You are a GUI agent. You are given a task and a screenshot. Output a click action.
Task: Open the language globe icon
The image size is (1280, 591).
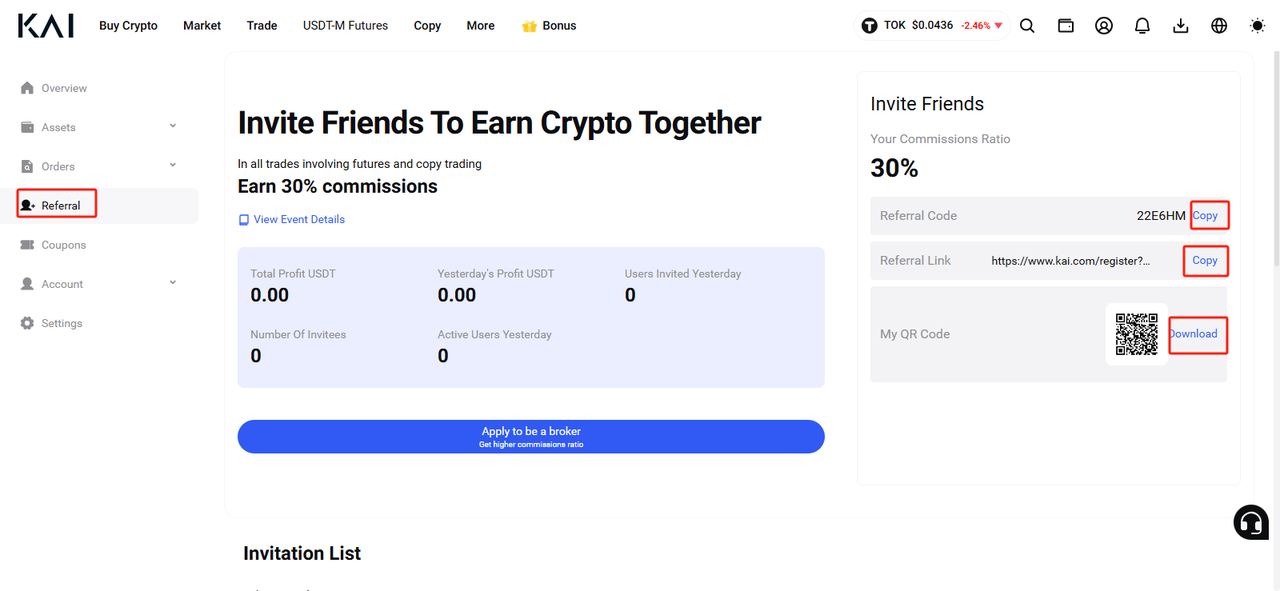(x=1219, y=26)
